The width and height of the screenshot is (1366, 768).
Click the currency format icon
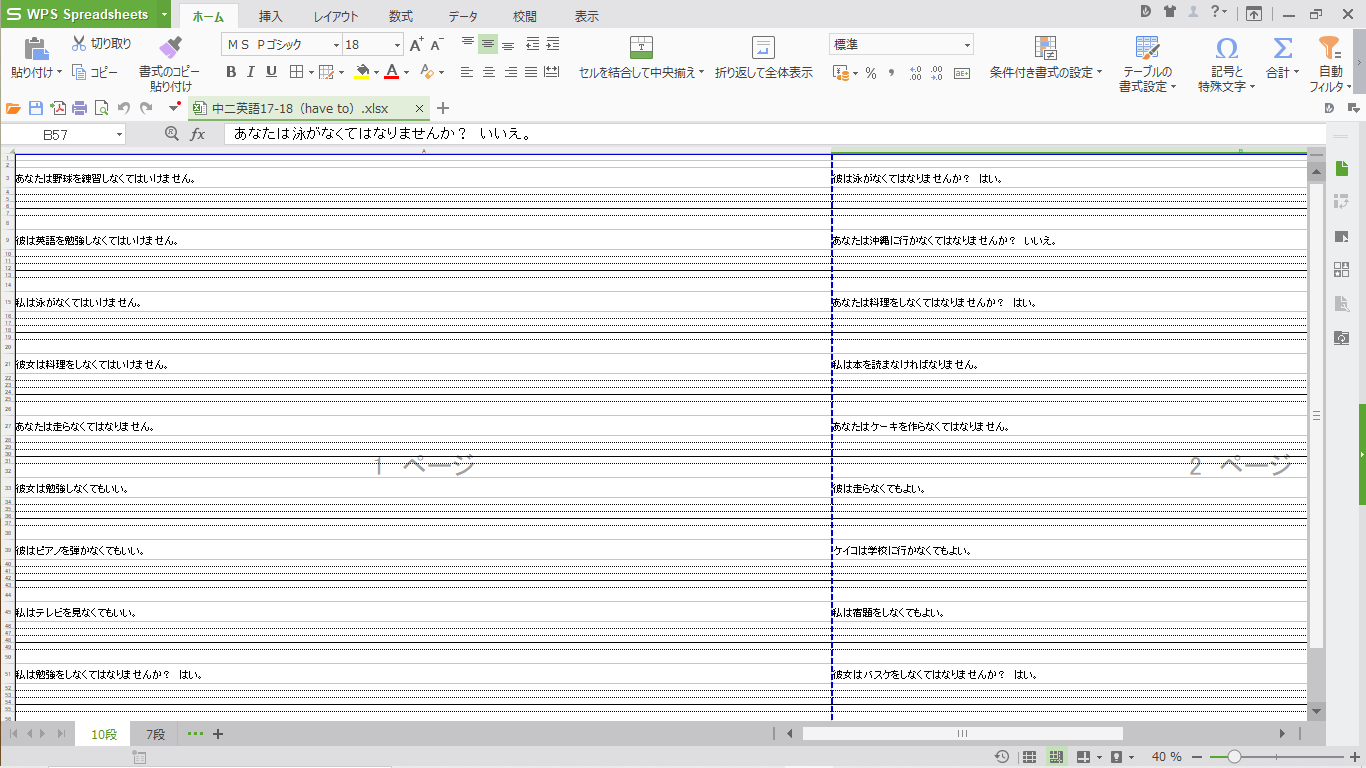coord(840,73)
